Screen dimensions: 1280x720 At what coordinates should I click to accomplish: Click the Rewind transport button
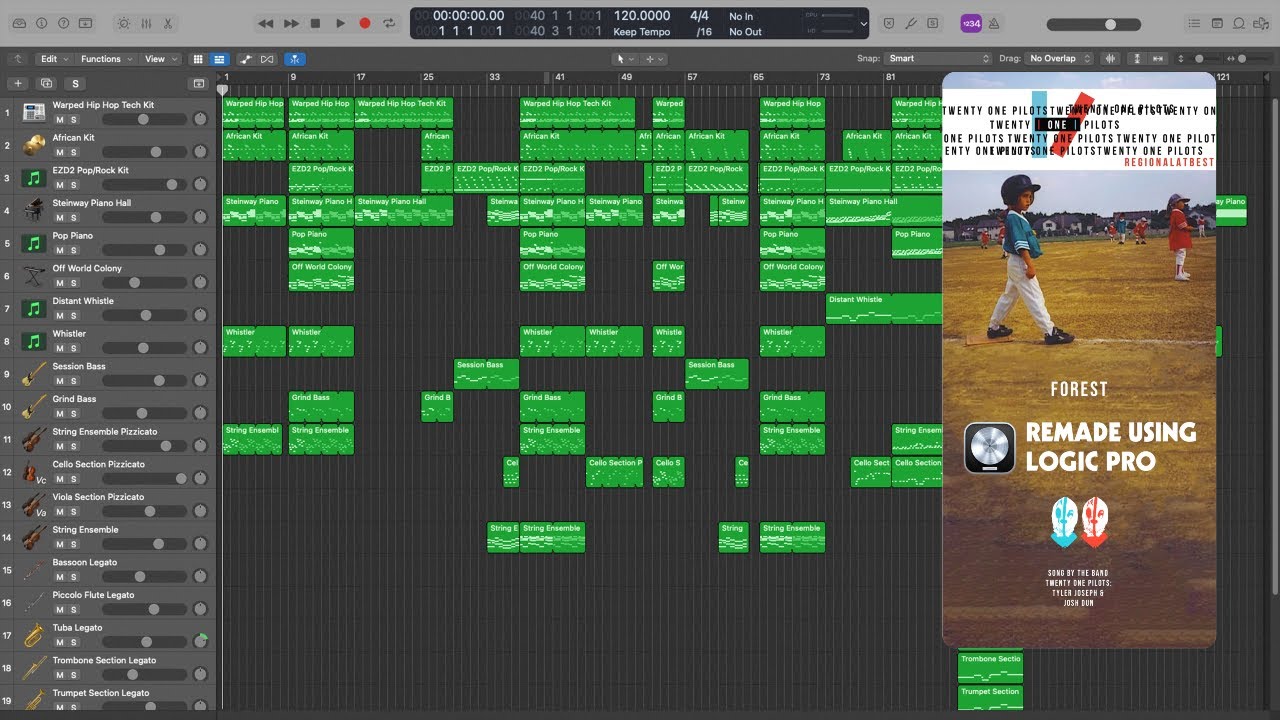[265, 23]
